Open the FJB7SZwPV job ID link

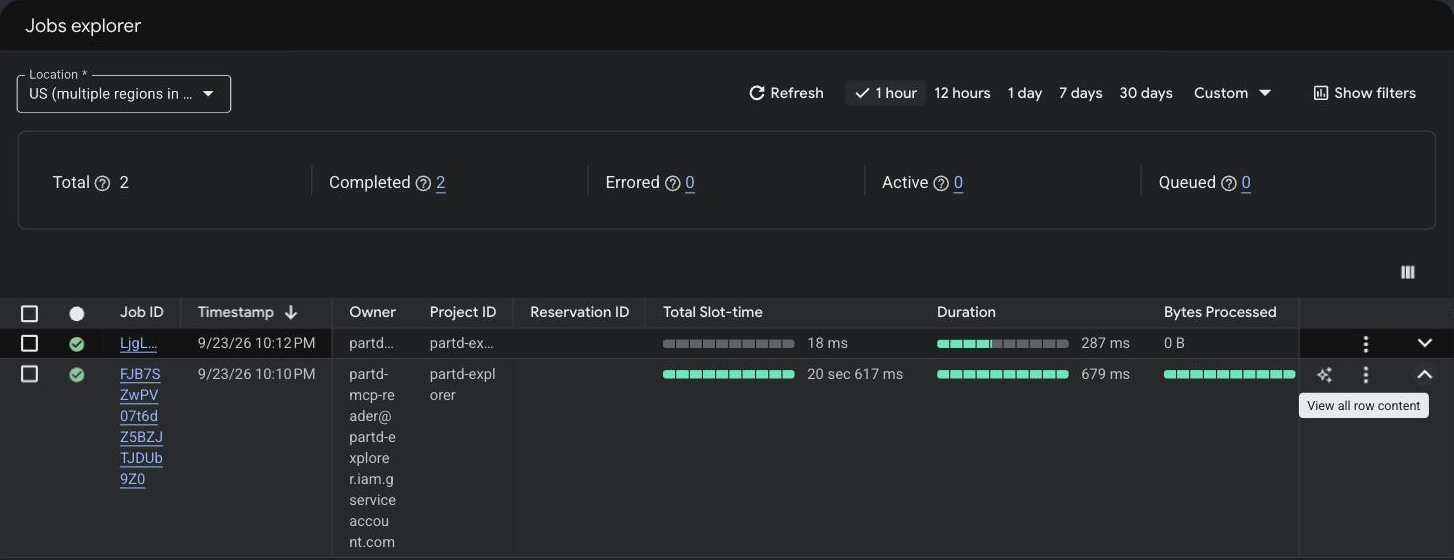141,427
